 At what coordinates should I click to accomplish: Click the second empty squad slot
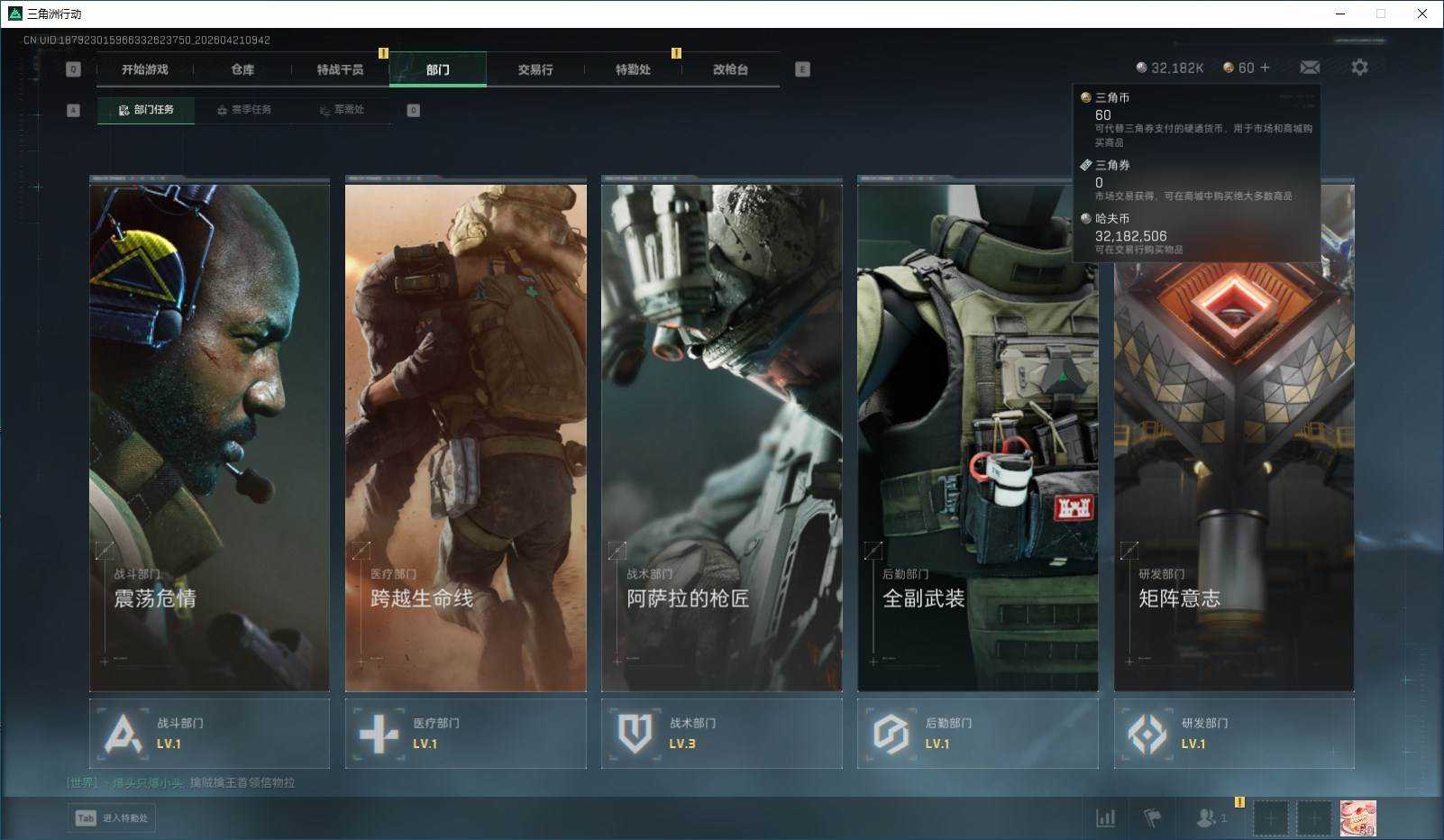pos(1313,818)
